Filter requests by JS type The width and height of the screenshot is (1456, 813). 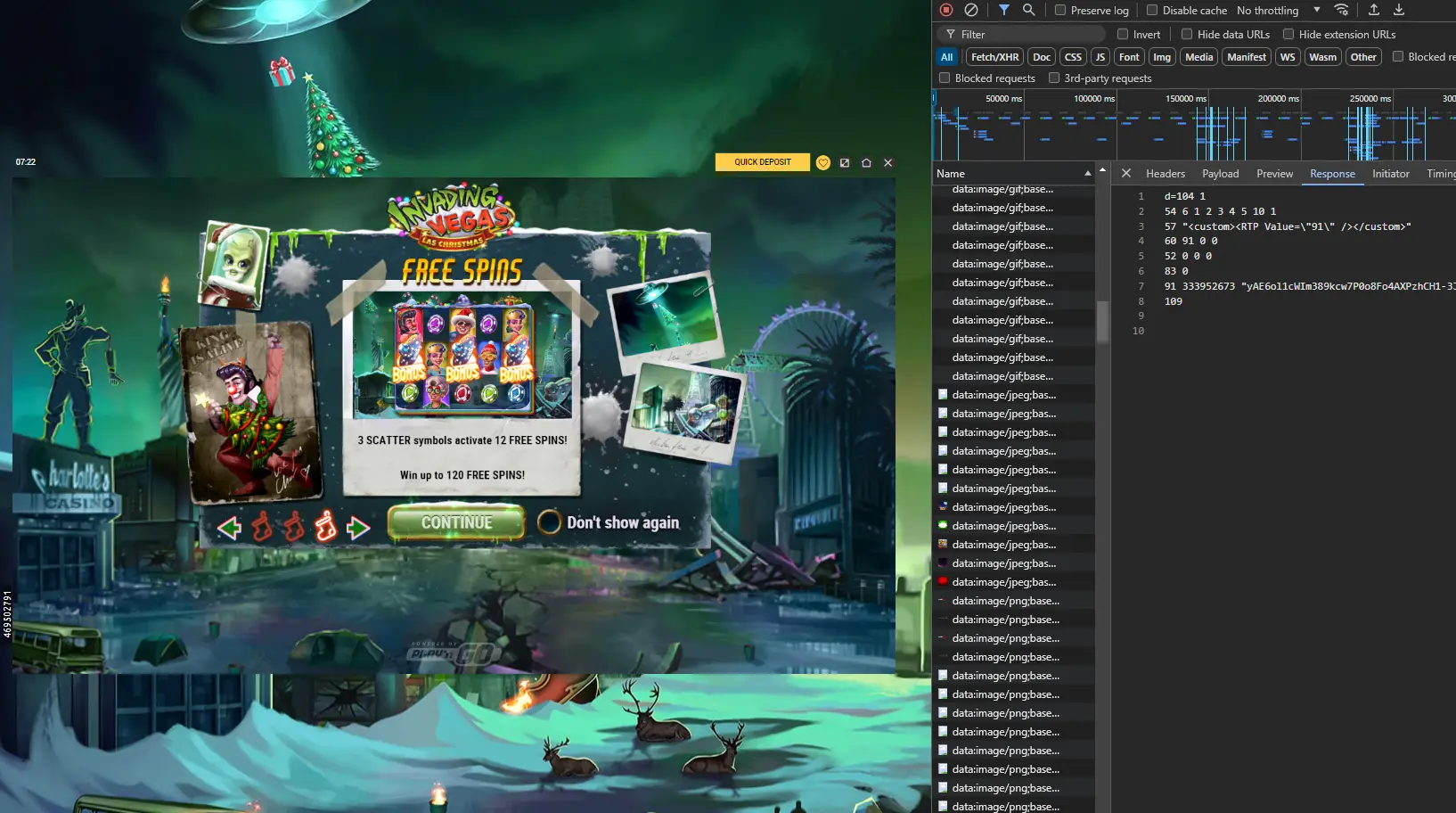tap(1100, 57)
